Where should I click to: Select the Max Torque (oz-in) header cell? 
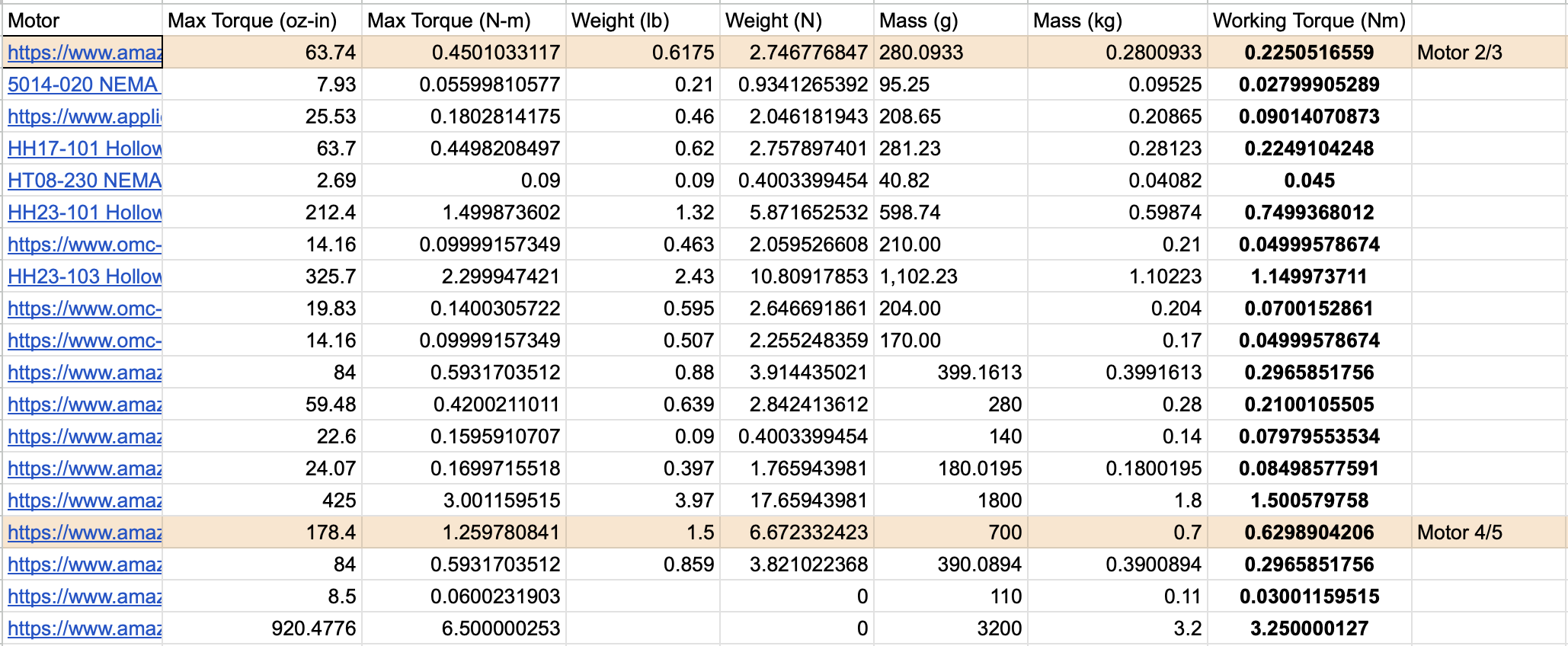click(x=262, y=21)
